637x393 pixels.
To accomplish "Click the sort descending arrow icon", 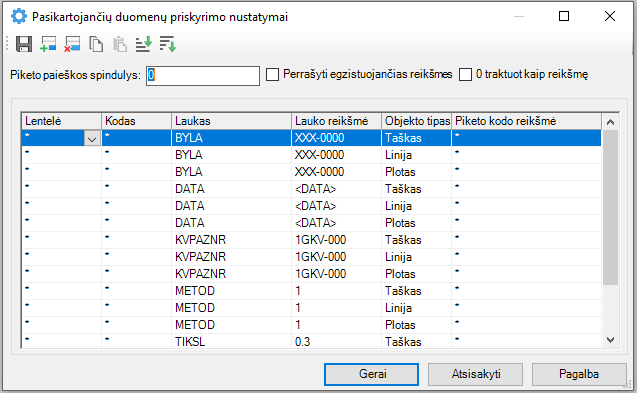I will 167,44.
